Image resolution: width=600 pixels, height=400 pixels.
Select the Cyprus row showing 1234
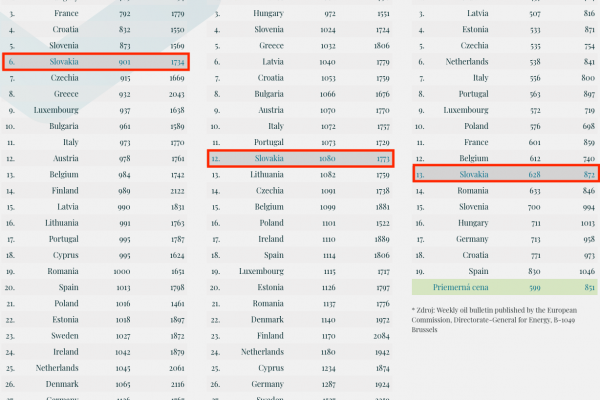pyautogui.click(x=300, y=367)
